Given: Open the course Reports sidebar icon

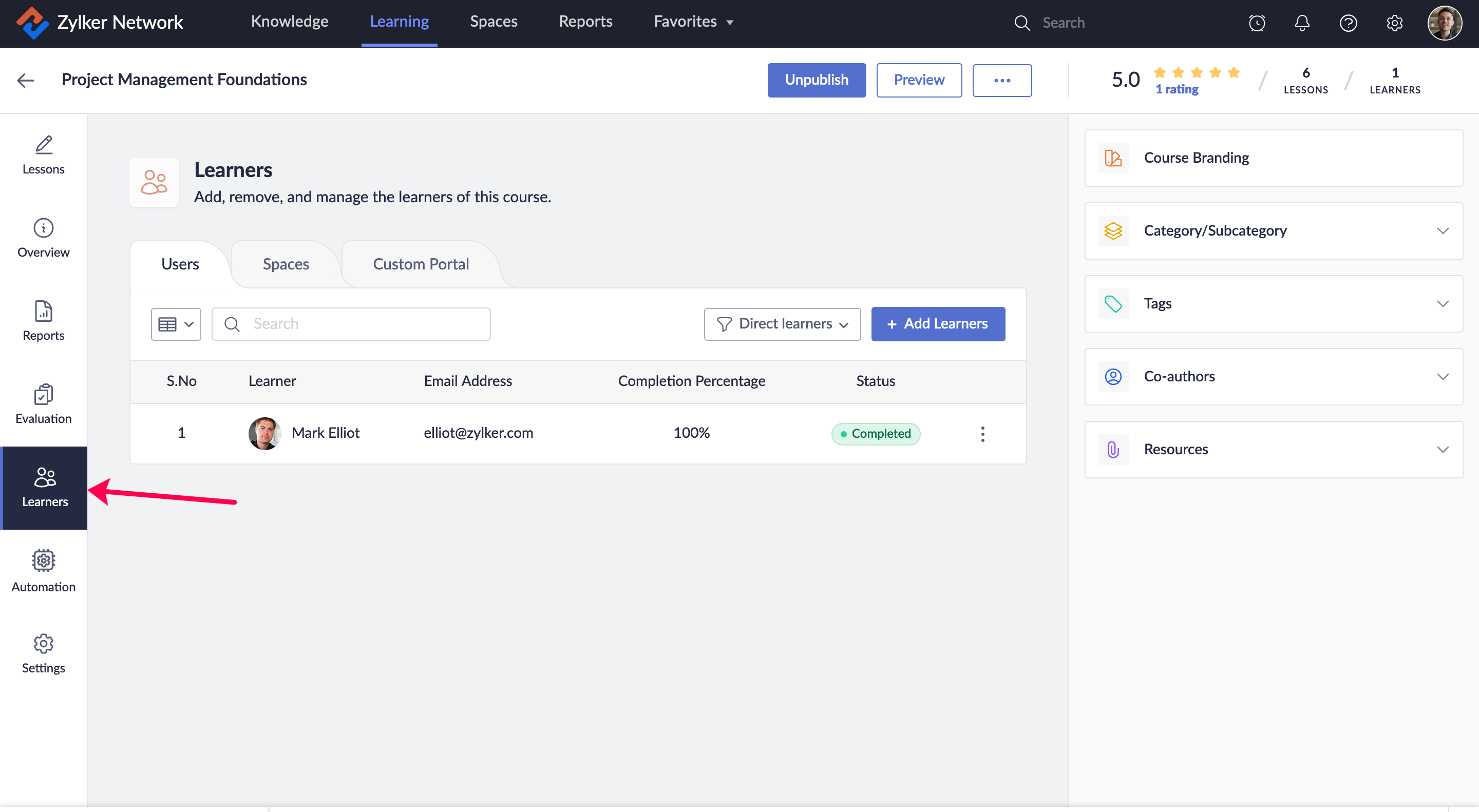Looking at the screenshot, I should pos(43,321).
